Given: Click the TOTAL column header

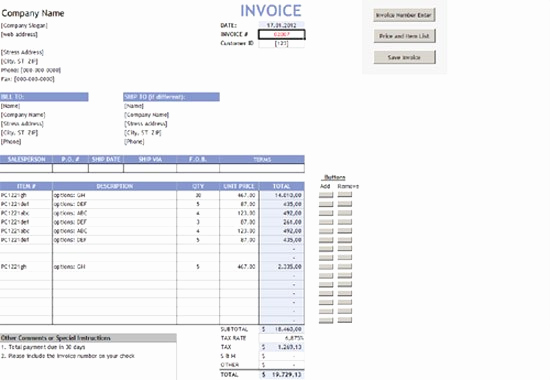Looking at the screenshot, I should (x=282, y=186).
